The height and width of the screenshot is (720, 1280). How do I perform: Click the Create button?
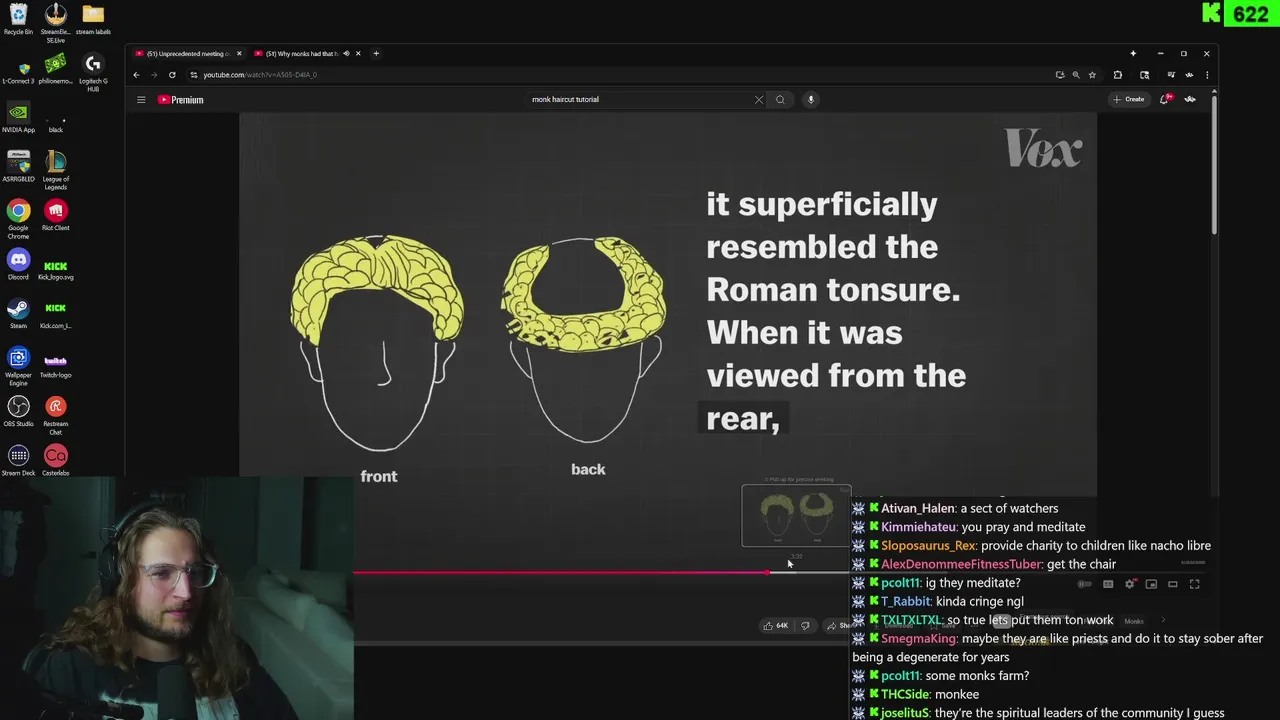tap(1129, 99)
